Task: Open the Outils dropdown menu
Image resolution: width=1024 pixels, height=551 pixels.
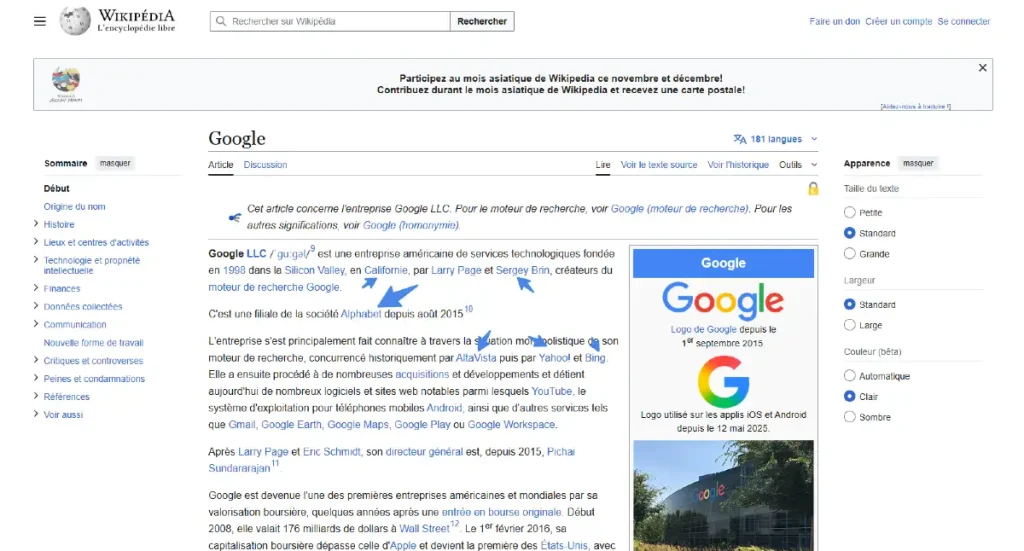Action: pos(797,165)
